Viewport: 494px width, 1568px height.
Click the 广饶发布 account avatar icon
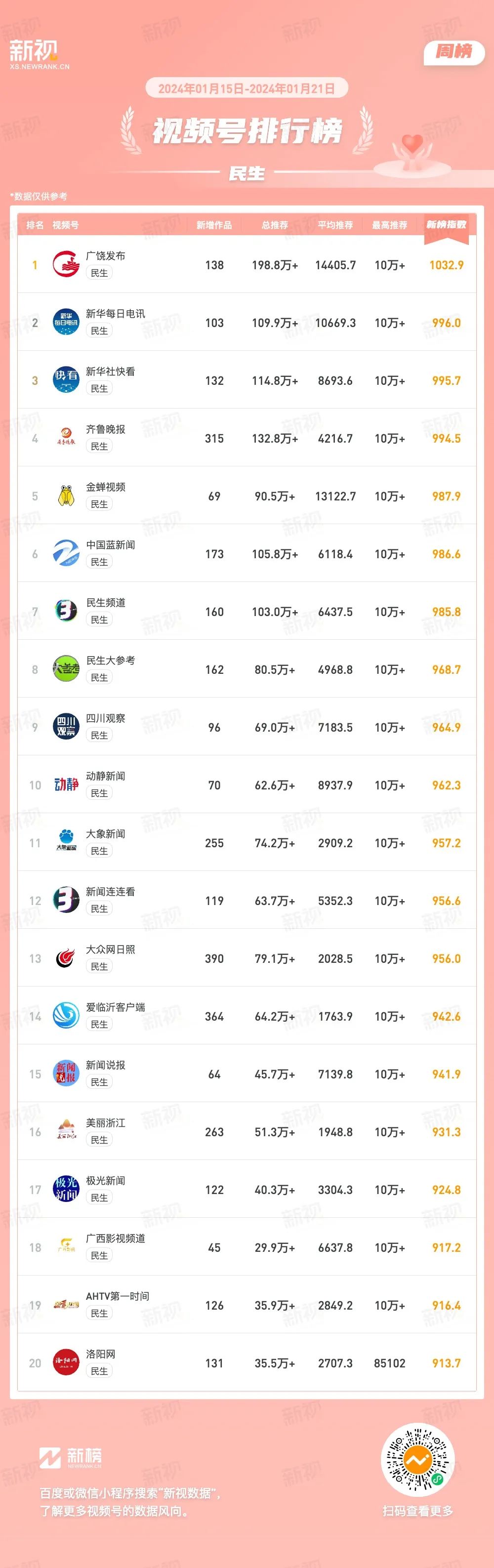pos(66,264)
